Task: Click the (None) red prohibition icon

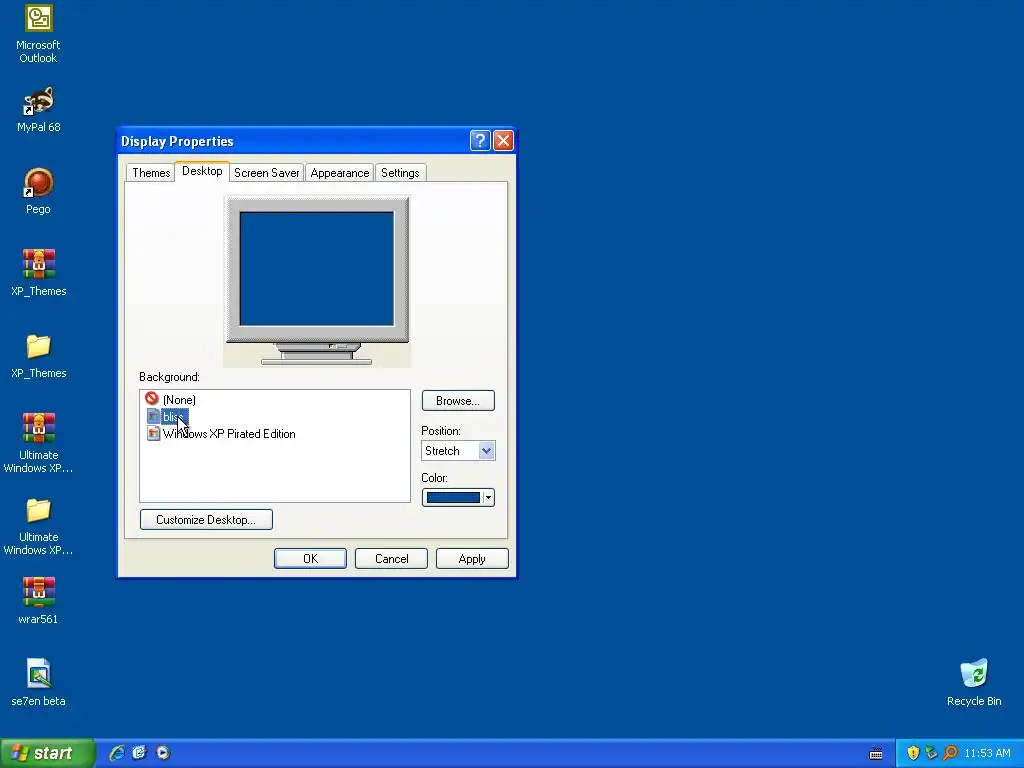Action: [152, 398]
